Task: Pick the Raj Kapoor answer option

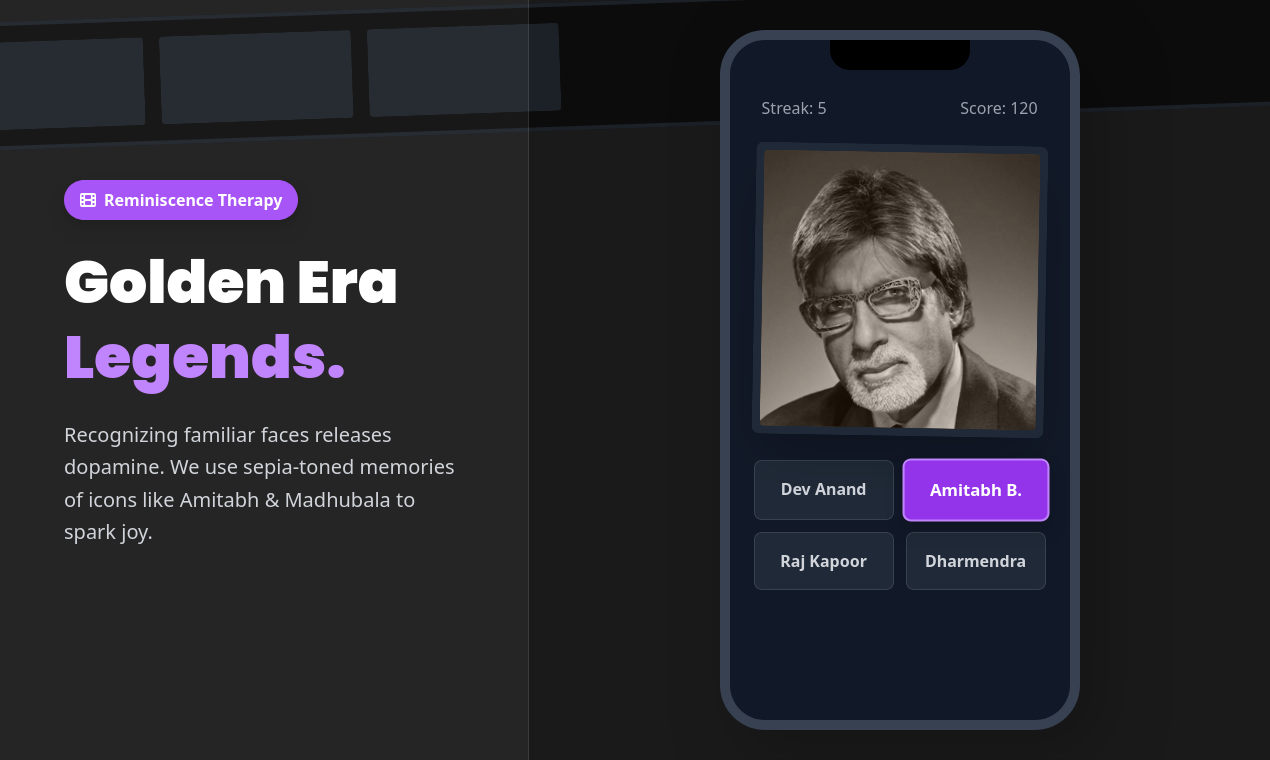Action: (x=824, y=561)
